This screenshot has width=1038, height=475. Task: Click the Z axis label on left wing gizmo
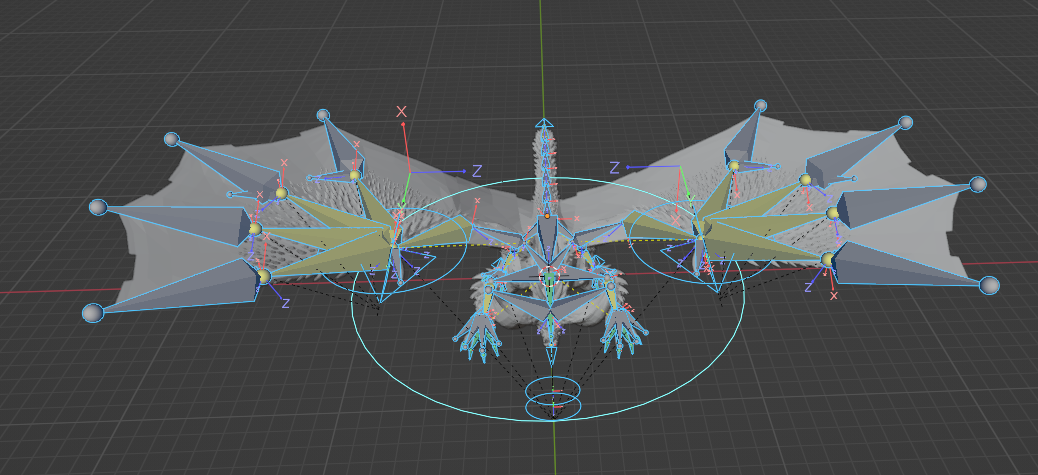point(477,171)
